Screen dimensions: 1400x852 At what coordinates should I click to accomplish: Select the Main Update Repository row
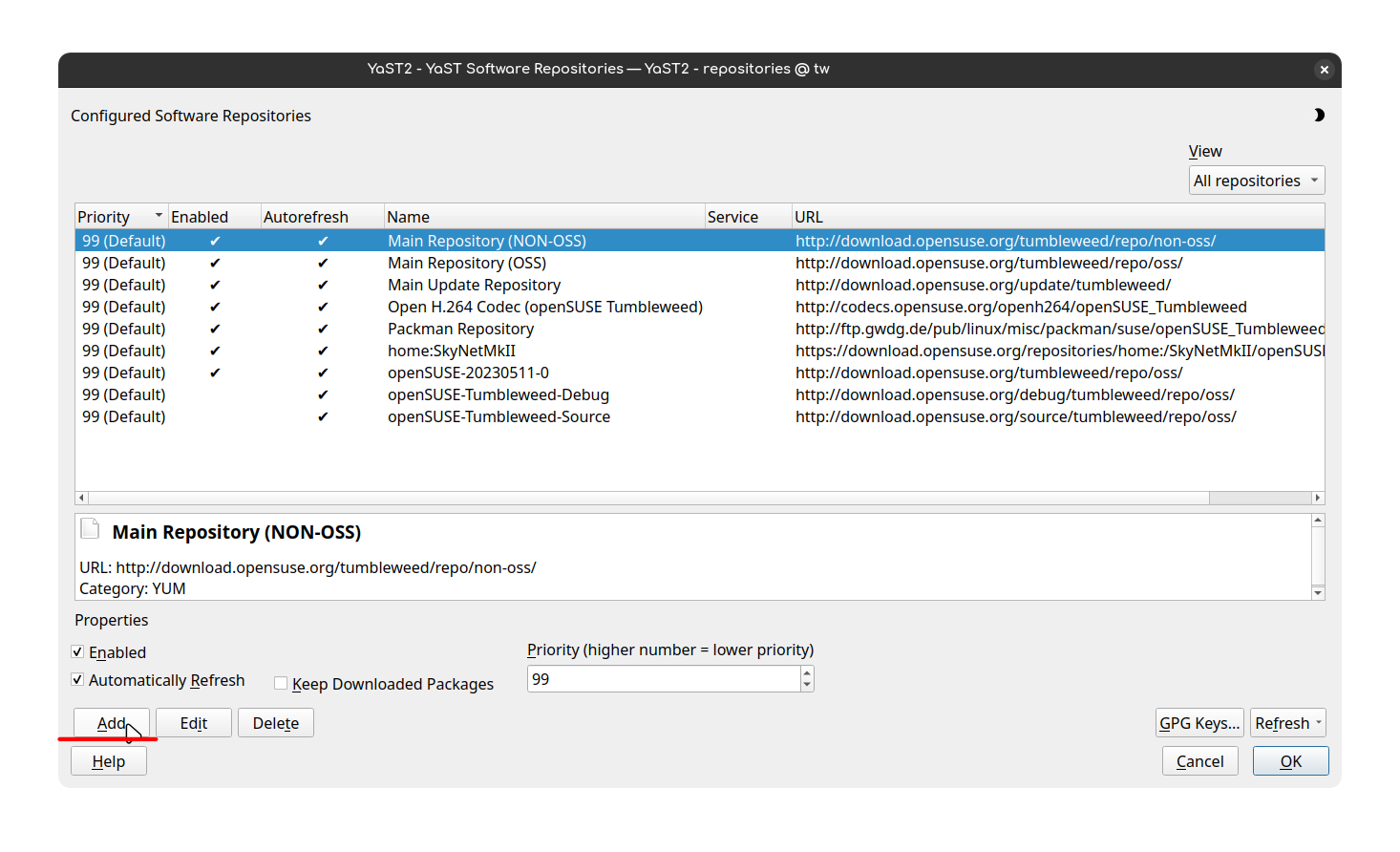click(x=699, y=285)
